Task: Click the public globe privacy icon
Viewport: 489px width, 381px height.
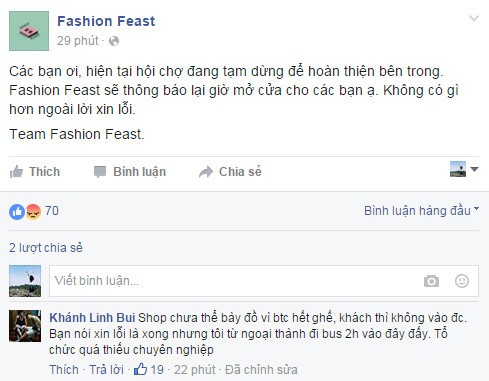Action: [114, 41]
